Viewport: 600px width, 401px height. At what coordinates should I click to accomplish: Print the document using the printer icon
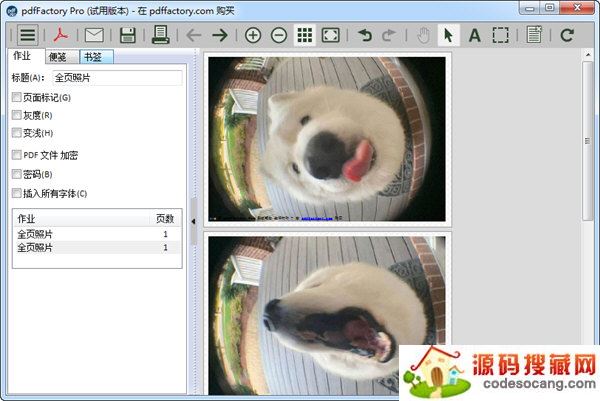tap(160, 35)
